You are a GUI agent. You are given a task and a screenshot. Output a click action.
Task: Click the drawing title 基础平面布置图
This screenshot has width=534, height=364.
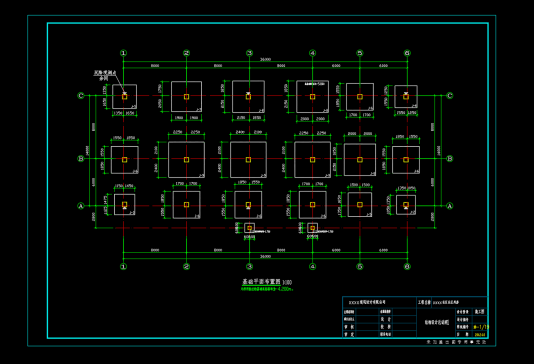(x=261, y=282)
